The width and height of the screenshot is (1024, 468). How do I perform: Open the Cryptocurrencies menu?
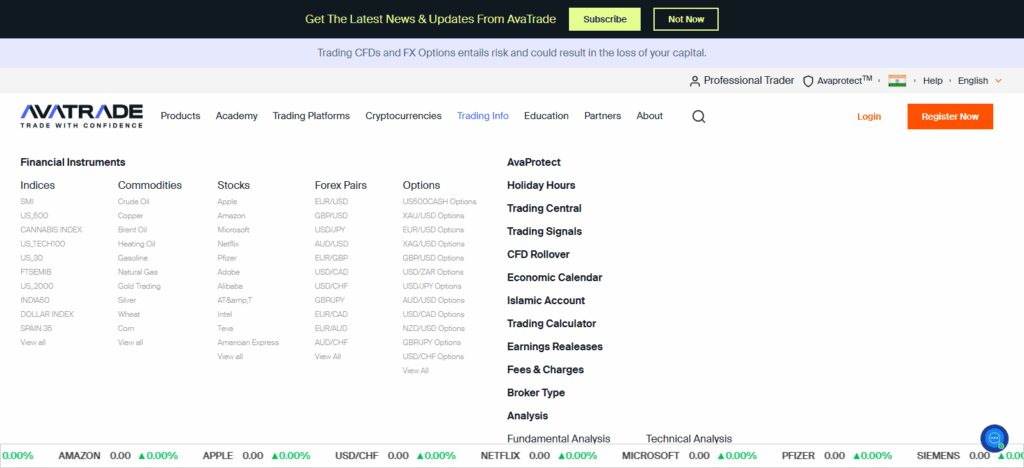(403, 116)
